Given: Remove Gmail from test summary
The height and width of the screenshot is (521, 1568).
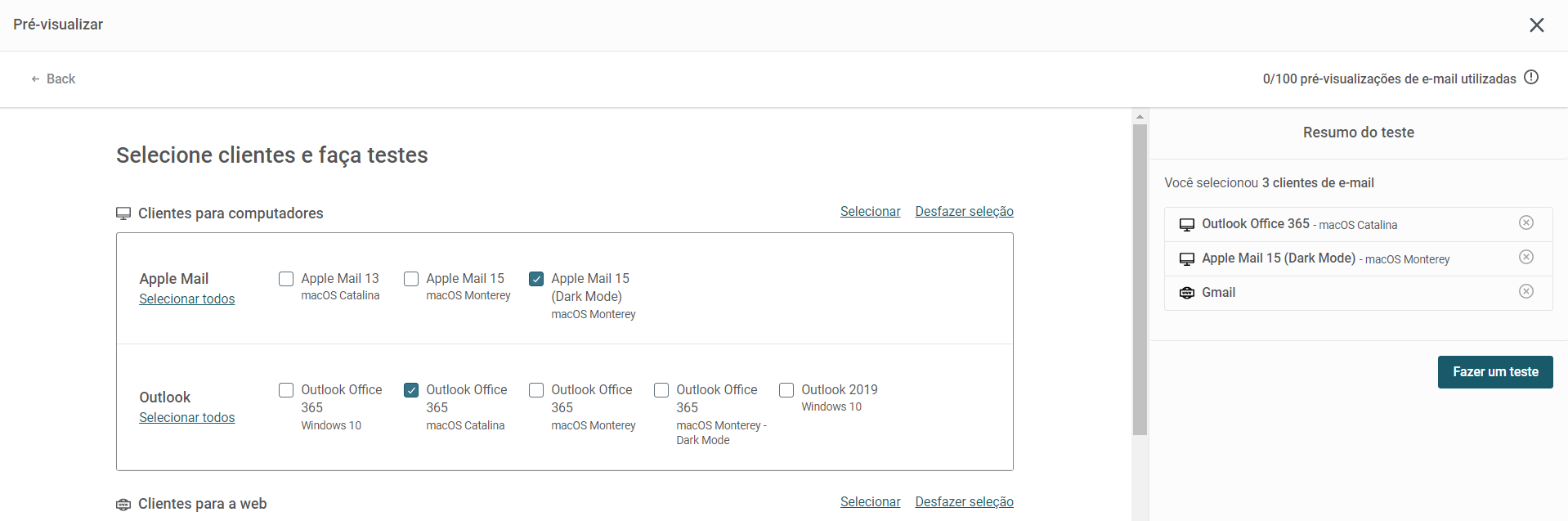Looking at the screenshot, I should coord(1526,291).
